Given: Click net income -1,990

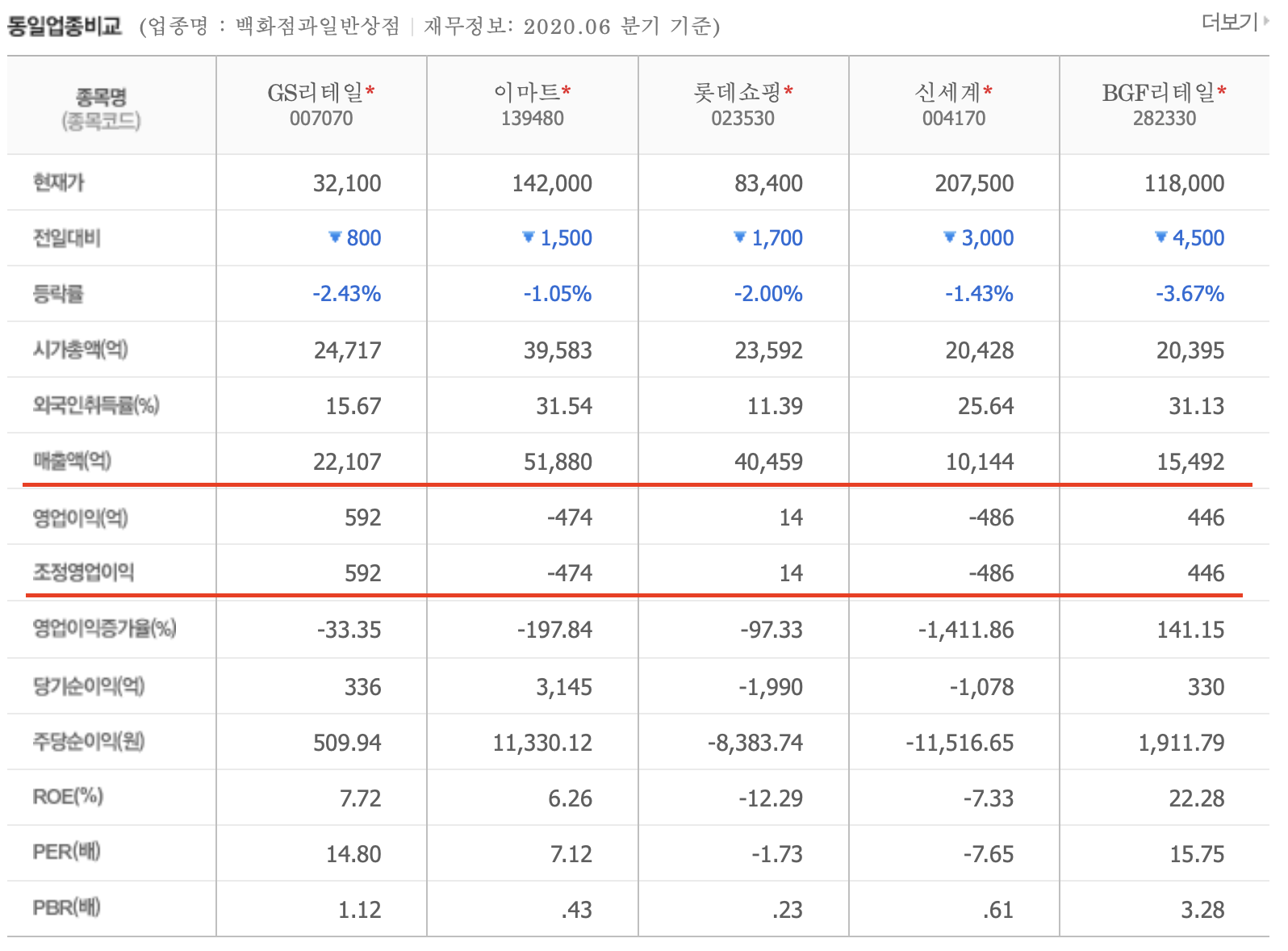Looking at the screenshot, I should (771, 687).
